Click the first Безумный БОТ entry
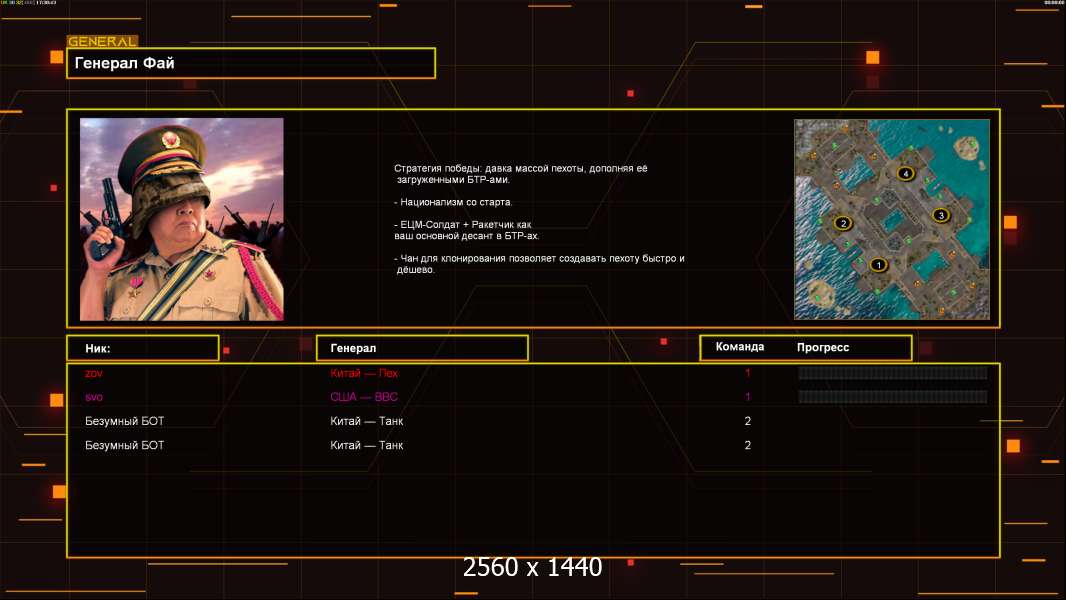Screen dimensions: 1066x600 [124, 421]
